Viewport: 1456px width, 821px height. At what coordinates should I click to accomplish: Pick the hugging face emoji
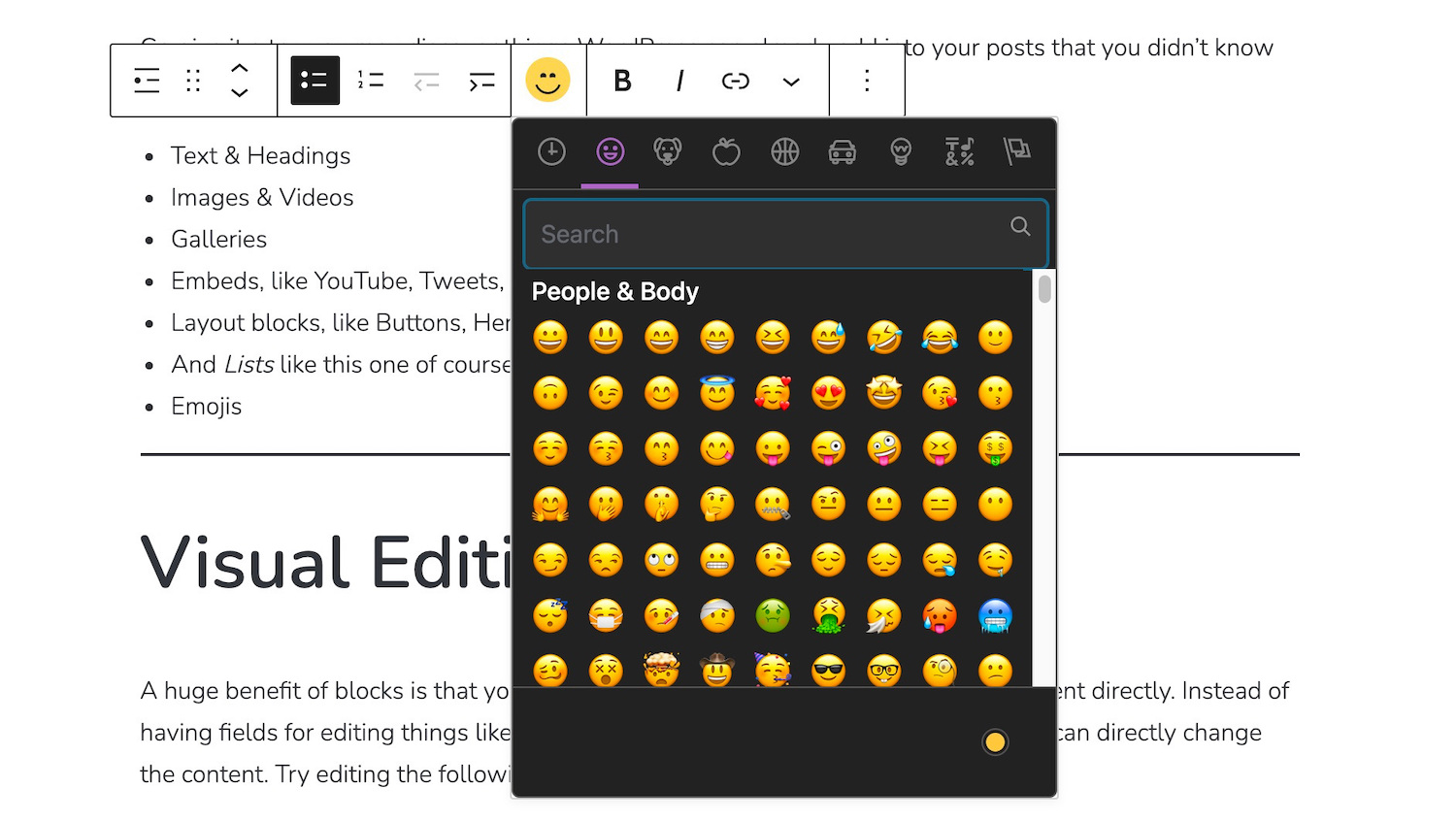point(550,505)
